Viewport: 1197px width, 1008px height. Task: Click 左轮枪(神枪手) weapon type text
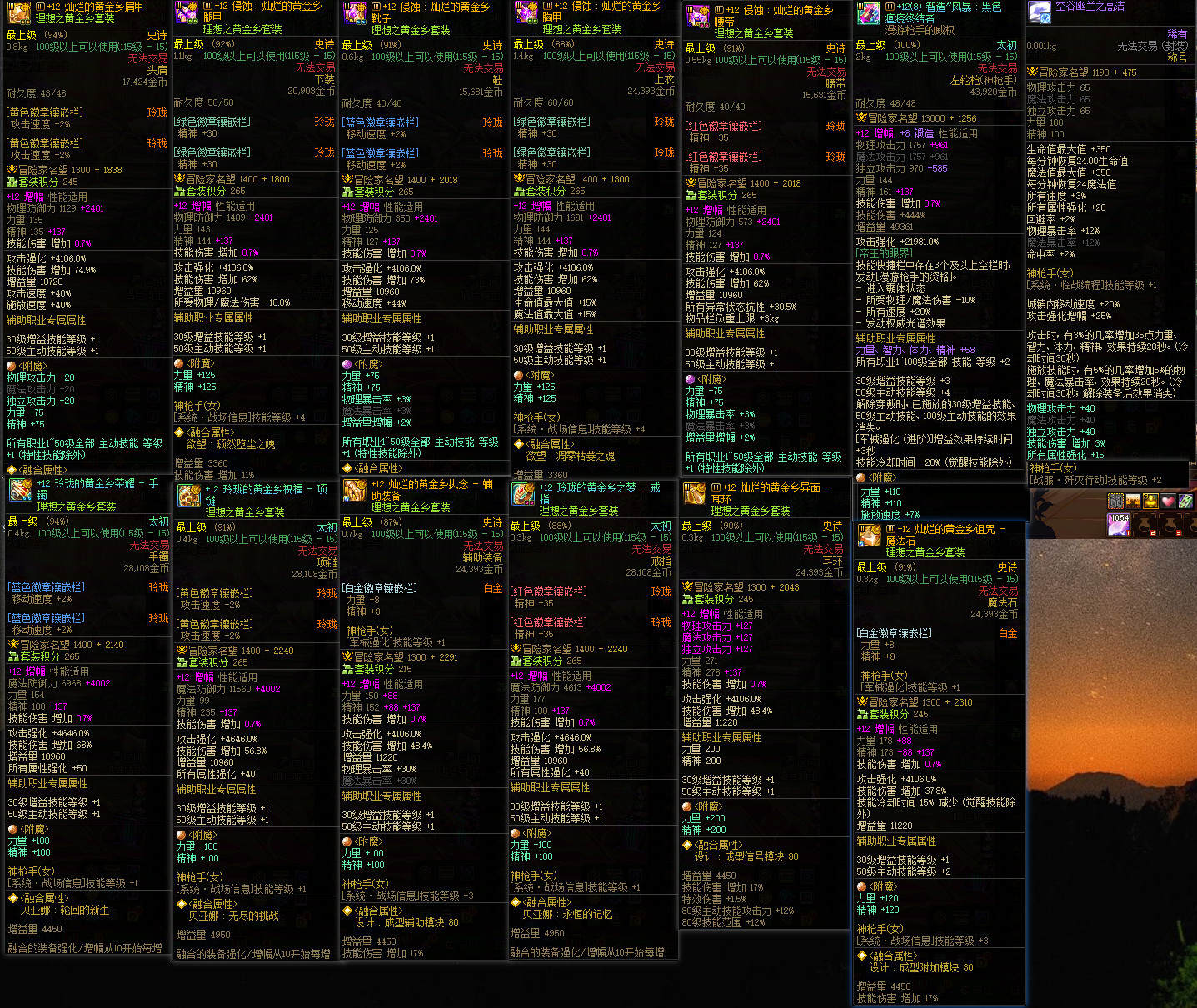click(983, 80)
